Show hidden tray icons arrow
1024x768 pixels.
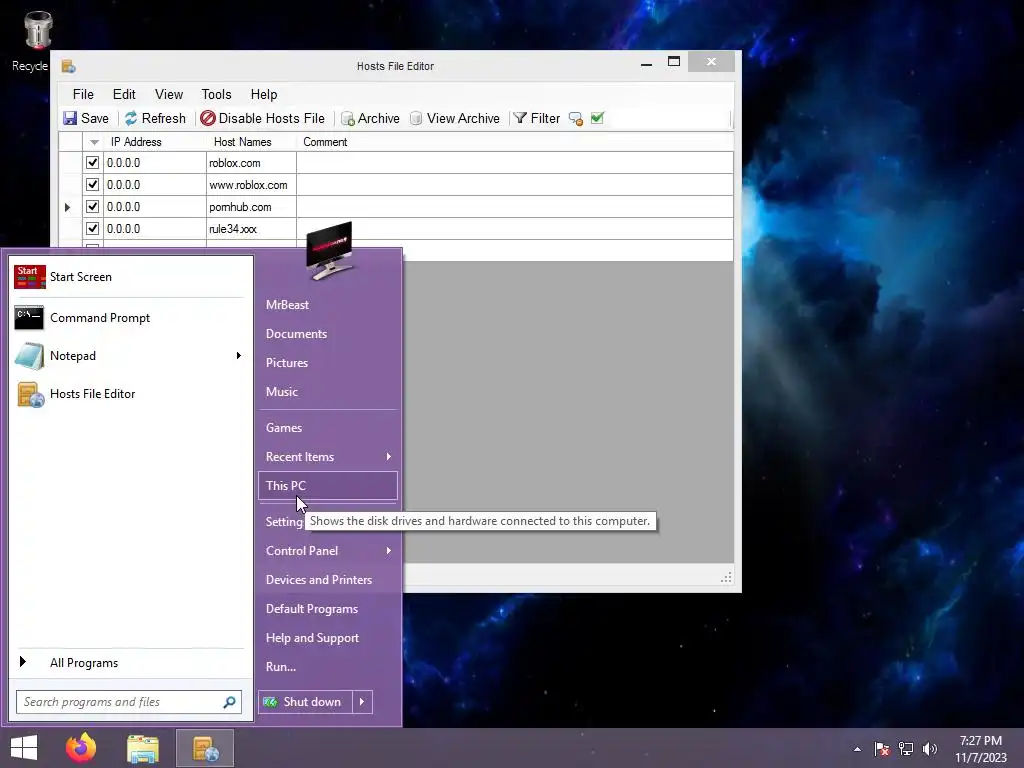(x=857, y=749)
